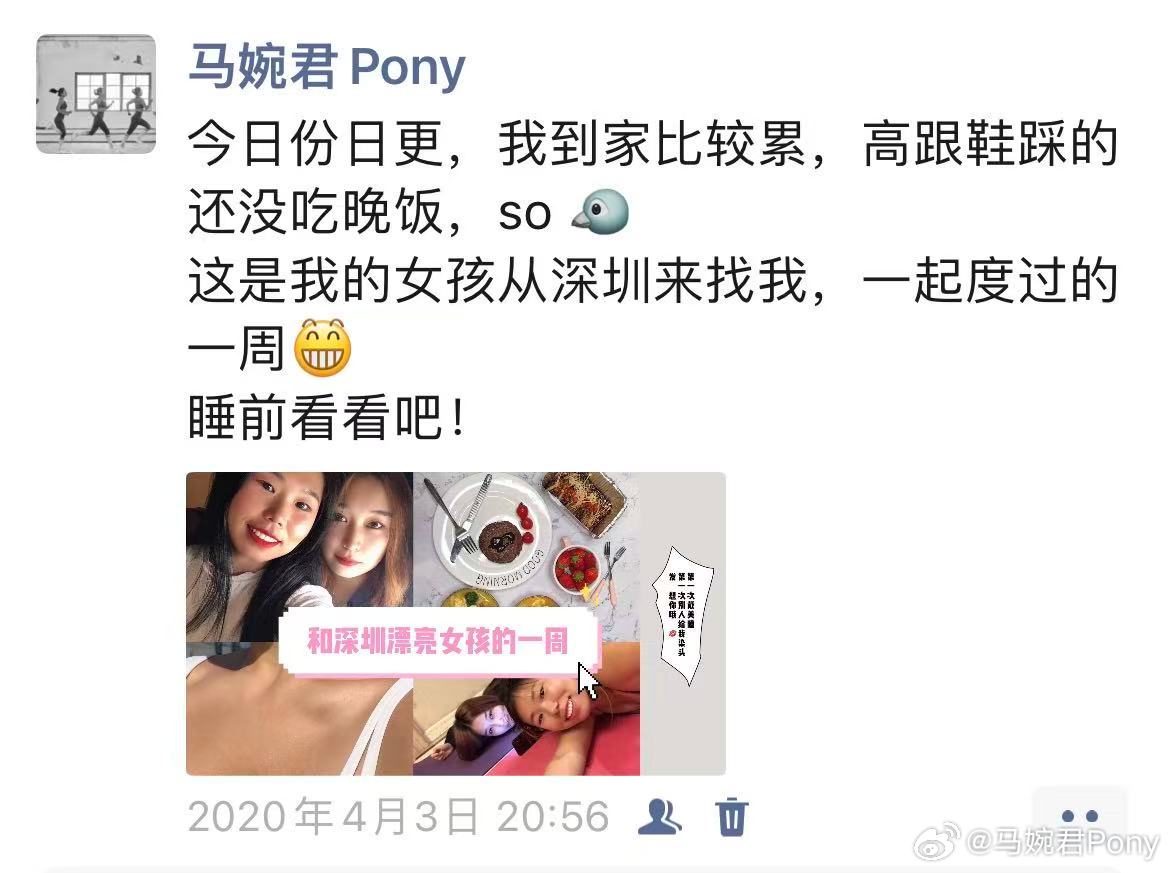
Task: Click the Weibo logo watermark
Action: click(x=937, y=841)
